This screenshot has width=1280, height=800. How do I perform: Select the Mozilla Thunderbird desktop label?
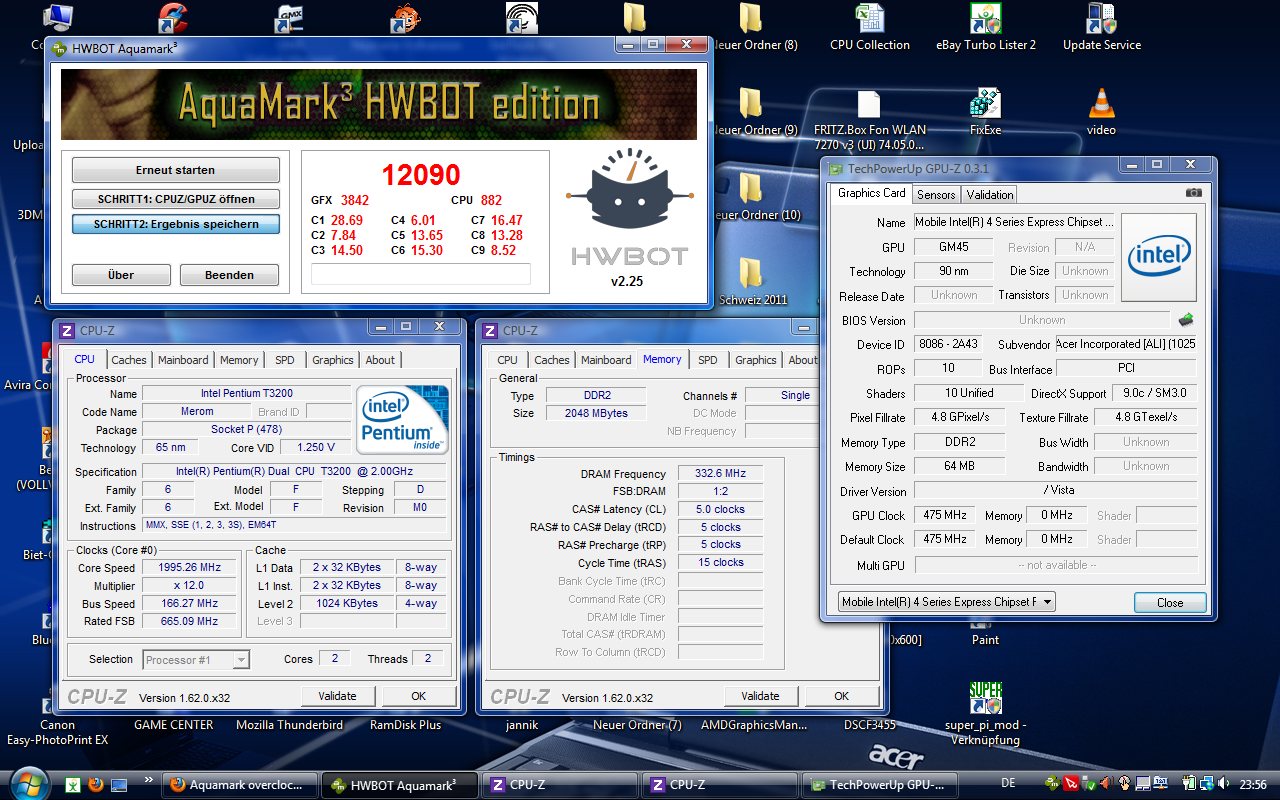tap(290, 725)
